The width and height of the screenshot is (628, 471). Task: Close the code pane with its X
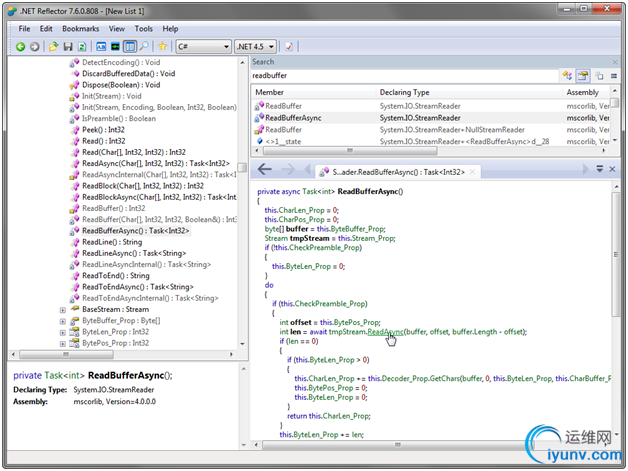(x=612, y=169)
